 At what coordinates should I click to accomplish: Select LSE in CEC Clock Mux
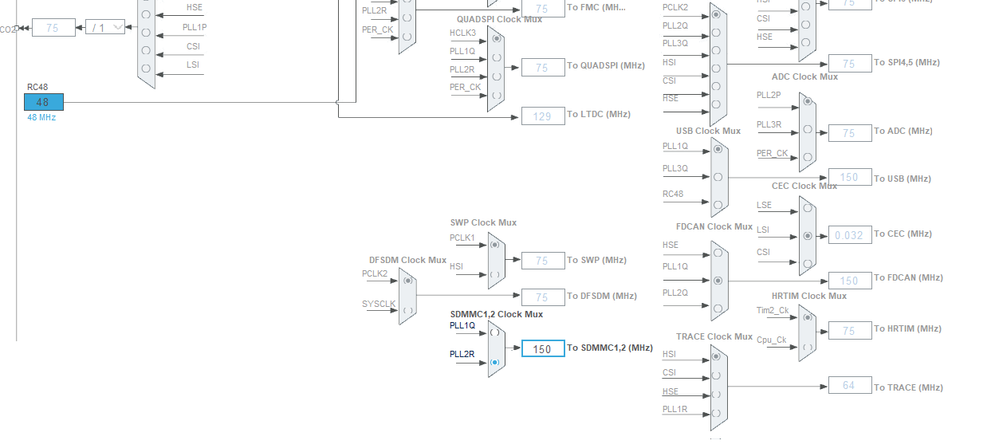click(807, 208)
